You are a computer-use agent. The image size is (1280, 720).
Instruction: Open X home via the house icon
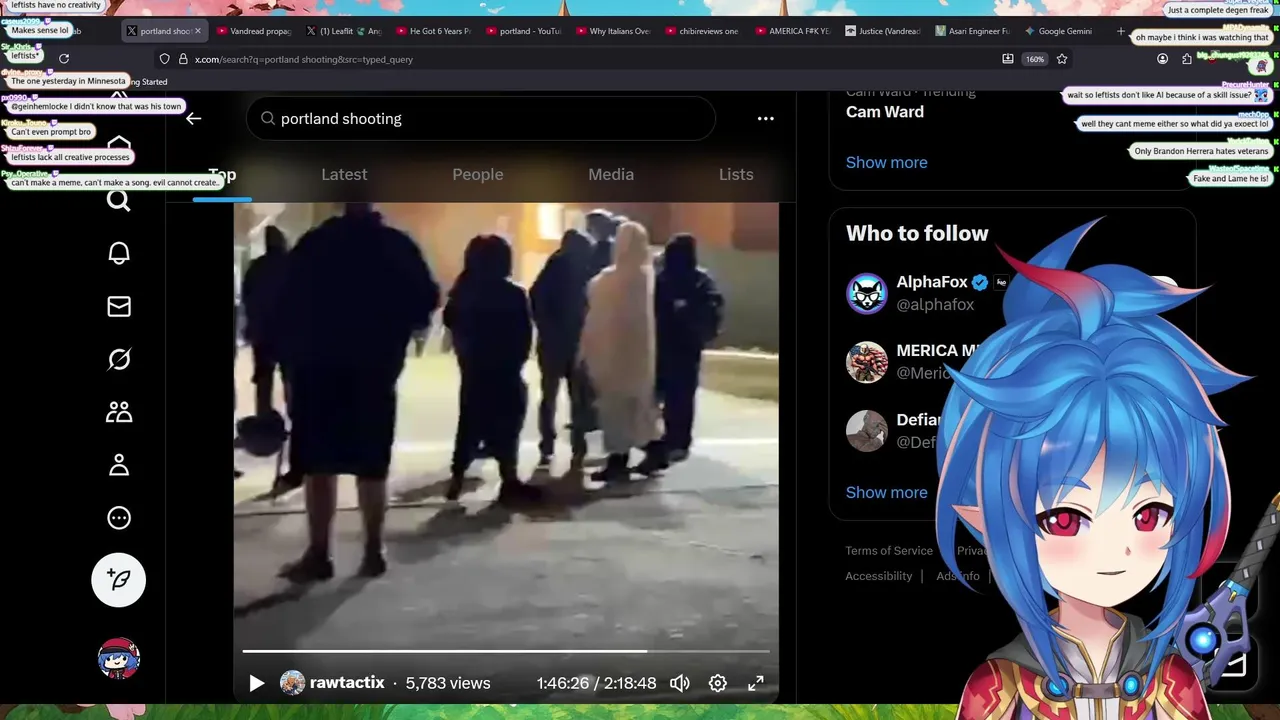pos(119,147)
